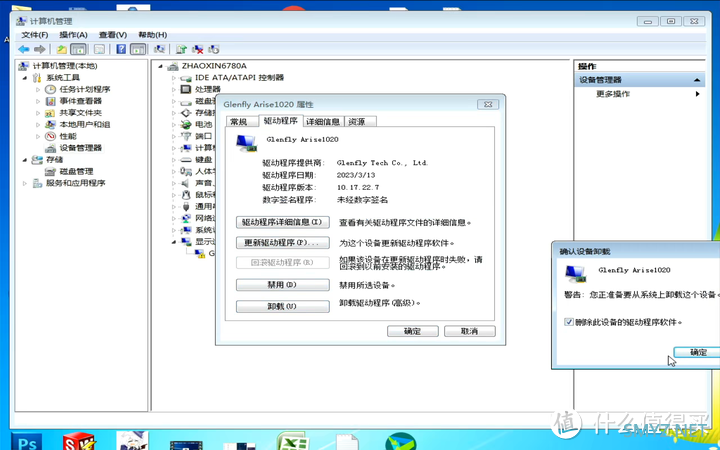Collapse the 系统工具 tree node
This screenshot has width=720, height=450.
coord(25,78)
